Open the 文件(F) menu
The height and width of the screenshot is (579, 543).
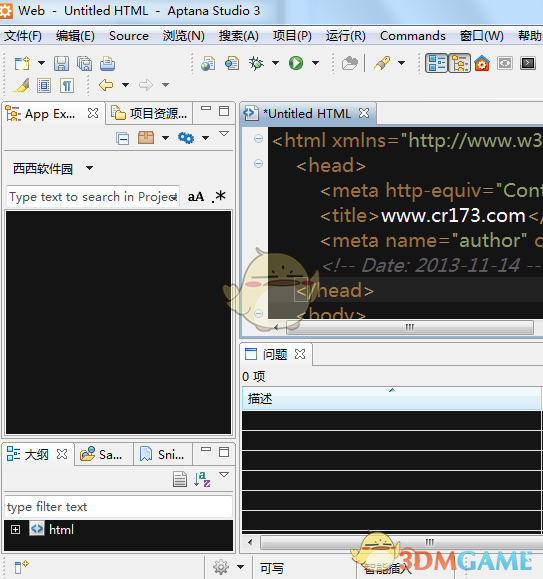[x=23, y=36]
